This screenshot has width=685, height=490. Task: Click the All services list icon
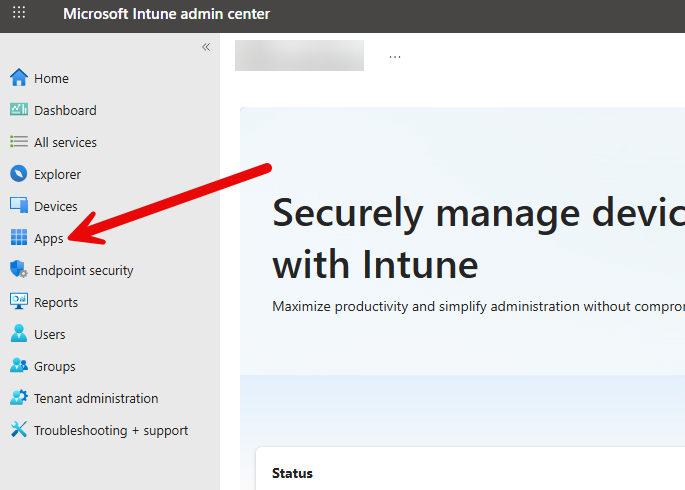click(18, 142)
